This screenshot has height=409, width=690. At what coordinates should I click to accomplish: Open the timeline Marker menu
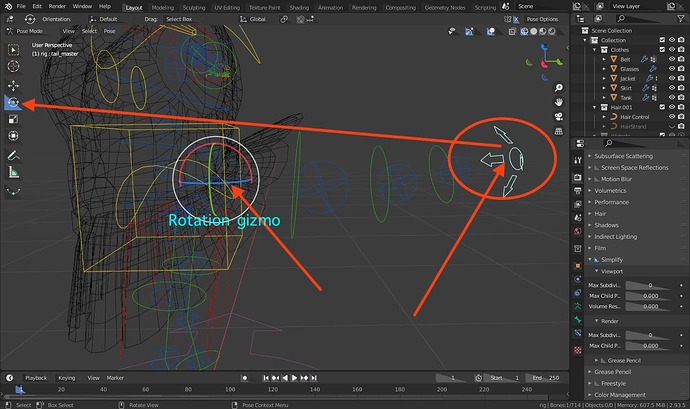115,378
